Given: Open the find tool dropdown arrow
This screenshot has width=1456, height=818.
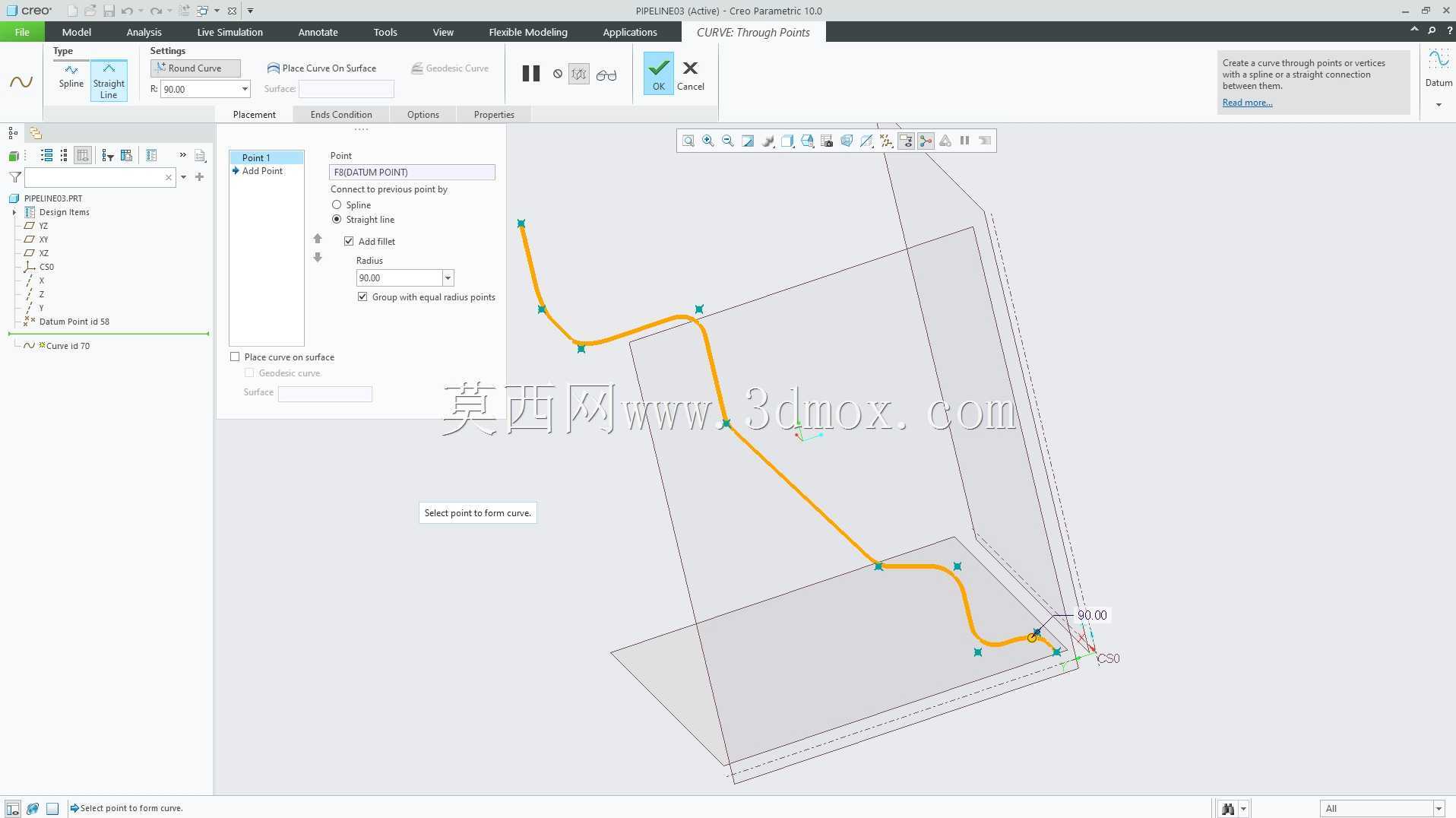Looking at the screenshot, I should click(1243, 808).
